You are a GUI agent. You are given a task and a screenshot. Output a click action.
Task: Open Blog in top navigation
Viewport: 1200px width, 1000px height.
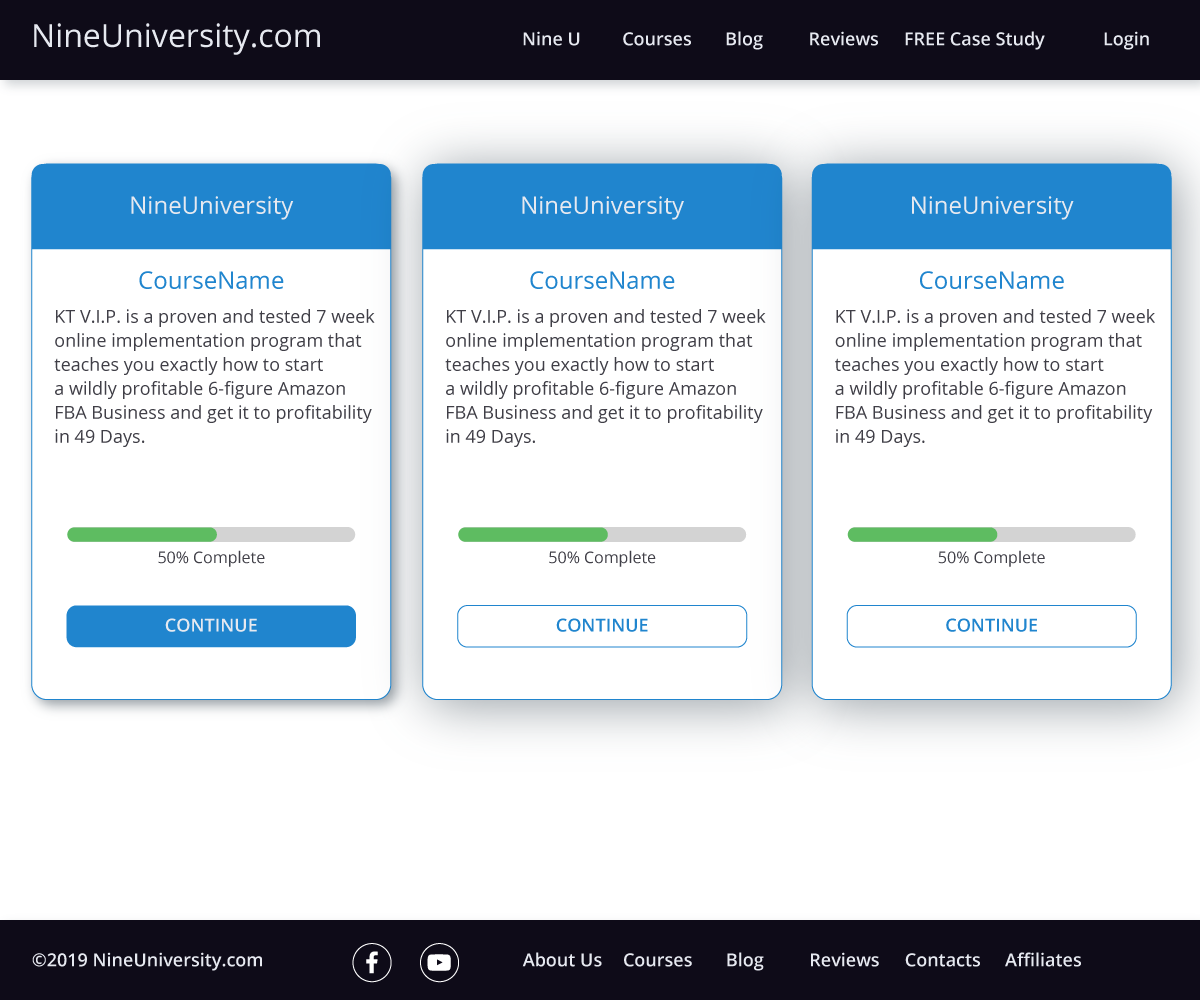pos(744,39)
